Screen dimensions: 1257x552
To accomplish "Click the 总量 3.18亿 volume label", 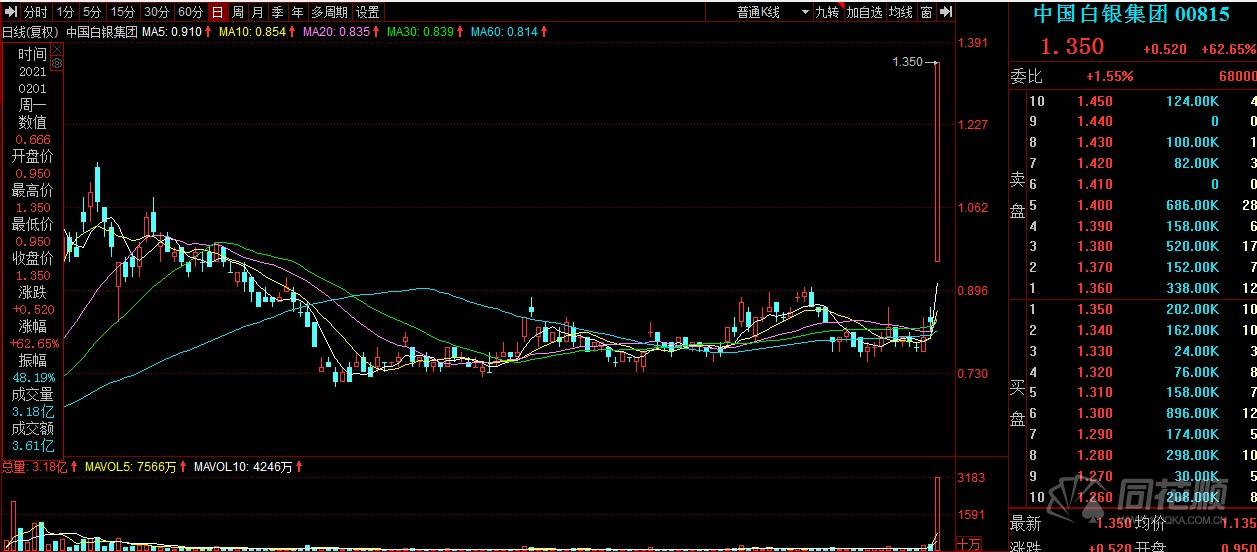I will [33, 466].
